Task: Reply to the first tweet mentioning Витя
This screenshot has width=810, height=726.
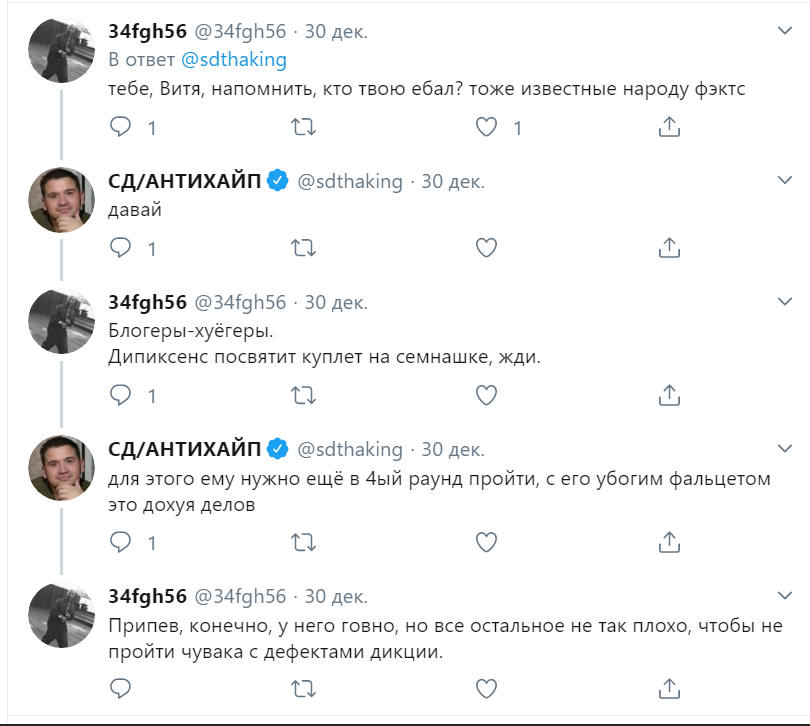Action: coord(120,127)
